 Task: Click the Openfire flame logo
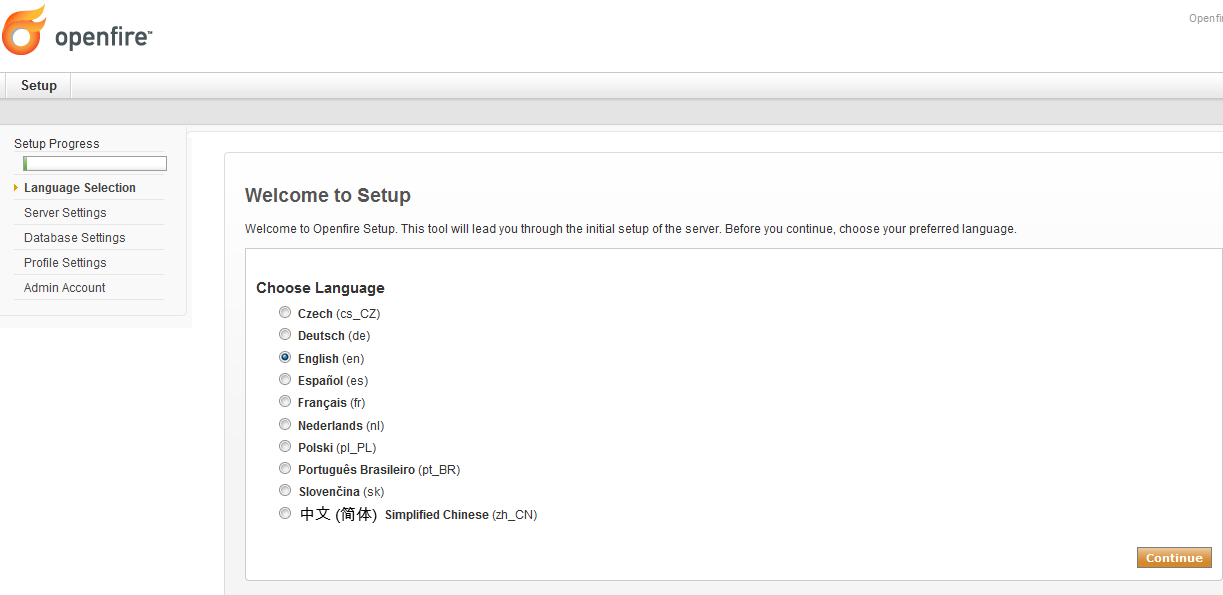click(24, 30)
